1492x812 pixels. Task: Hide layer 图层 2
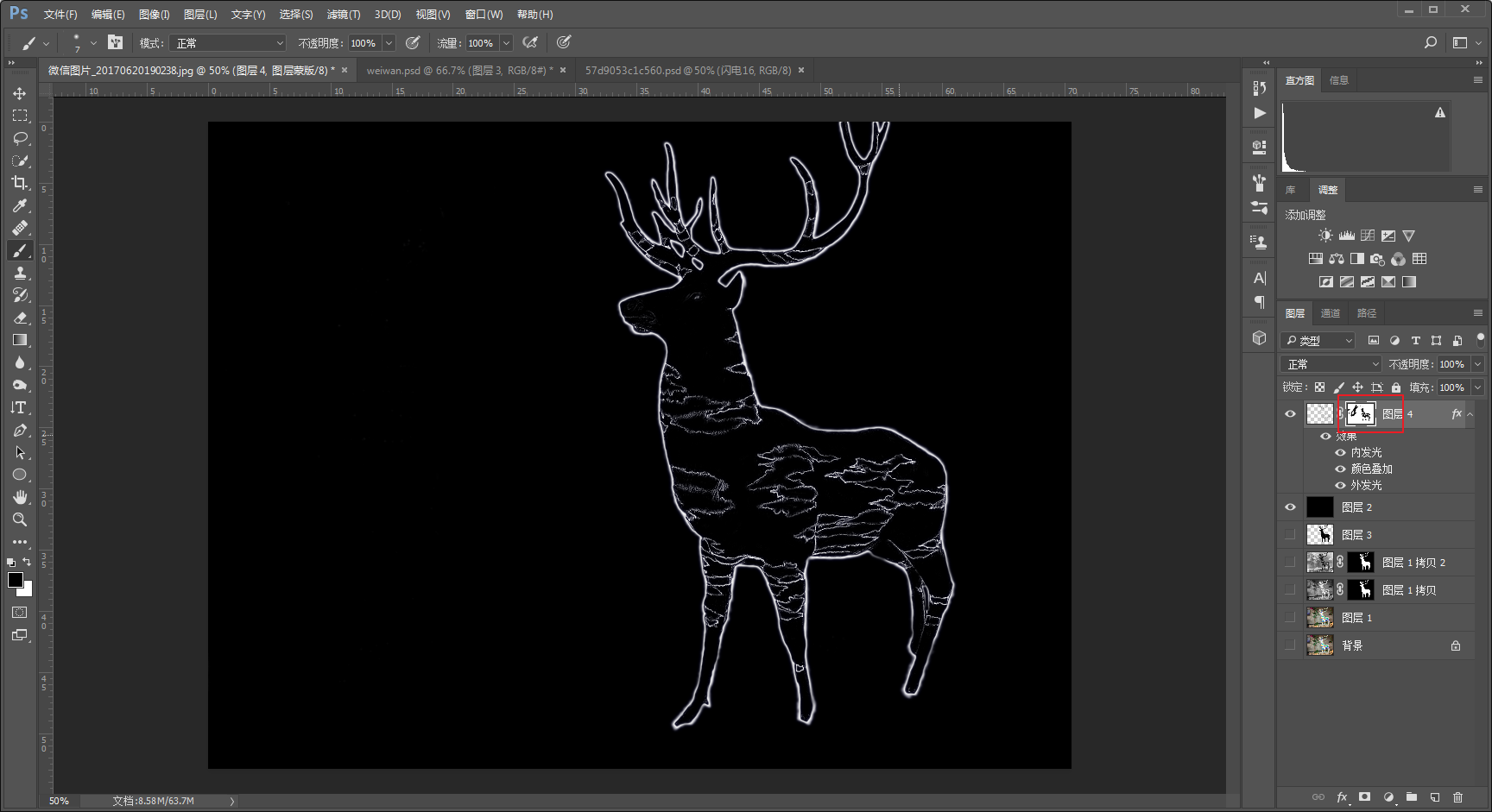1290,507
